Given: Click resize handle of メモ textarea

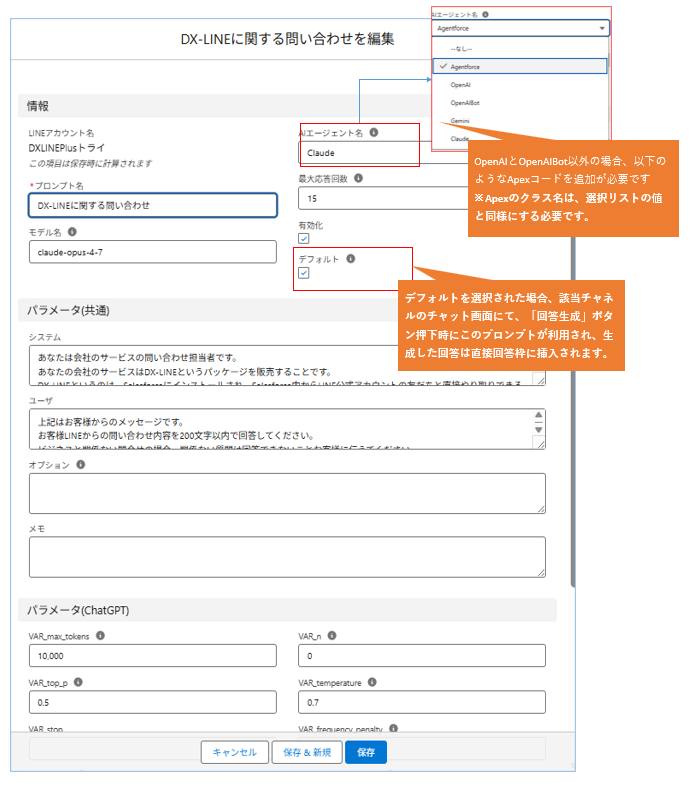Looking at the screenshot, I should 540,572.
